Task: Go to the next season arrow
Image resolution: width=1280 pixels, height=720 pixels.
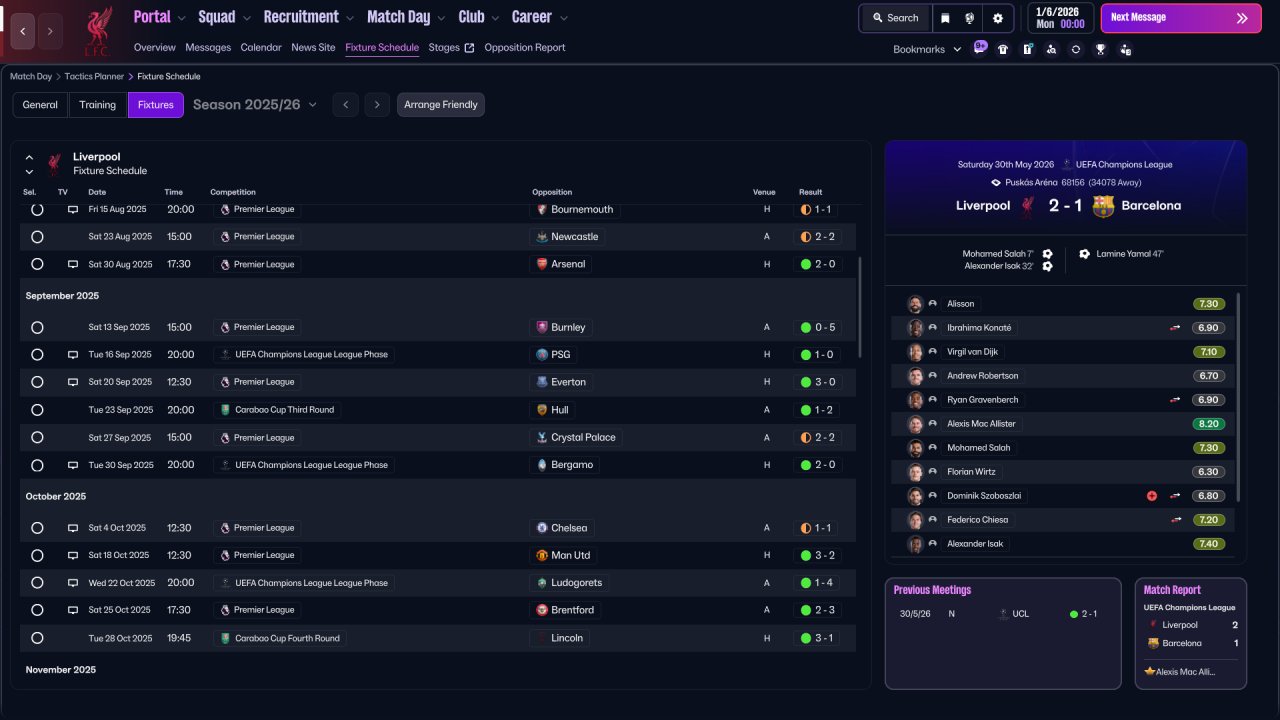Action: click(x=377, y=105)
